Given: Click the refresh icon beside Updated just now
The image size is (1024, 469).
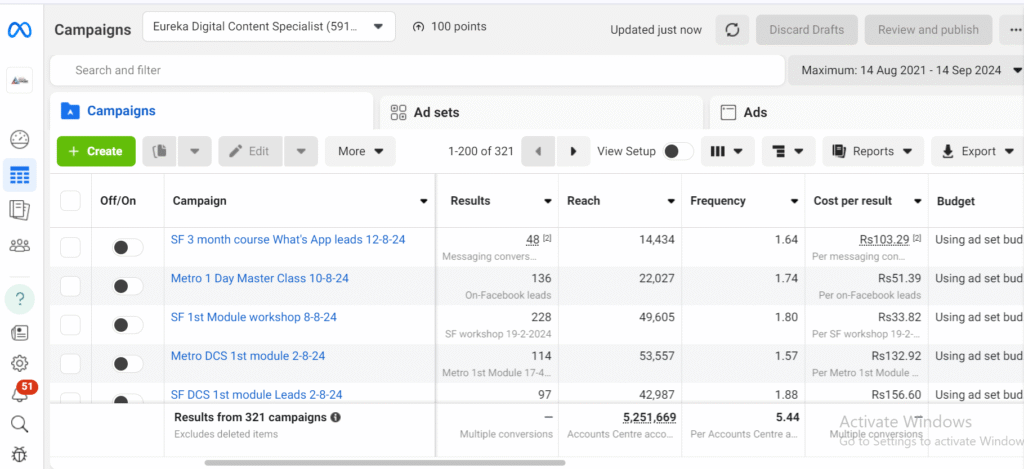Looking at the screenshot, I should click(x=731, y=30).
